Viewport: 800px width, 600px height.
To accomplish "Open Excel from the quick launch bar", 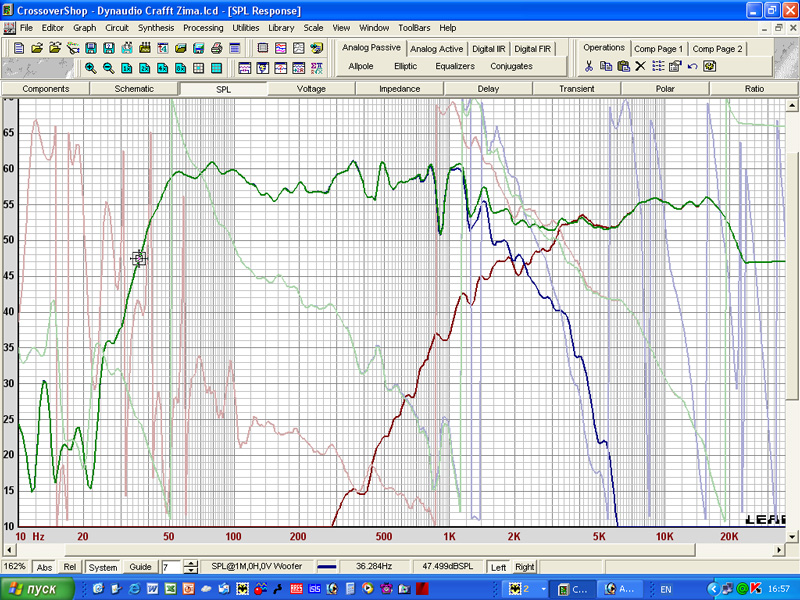I will coord(170,589).
